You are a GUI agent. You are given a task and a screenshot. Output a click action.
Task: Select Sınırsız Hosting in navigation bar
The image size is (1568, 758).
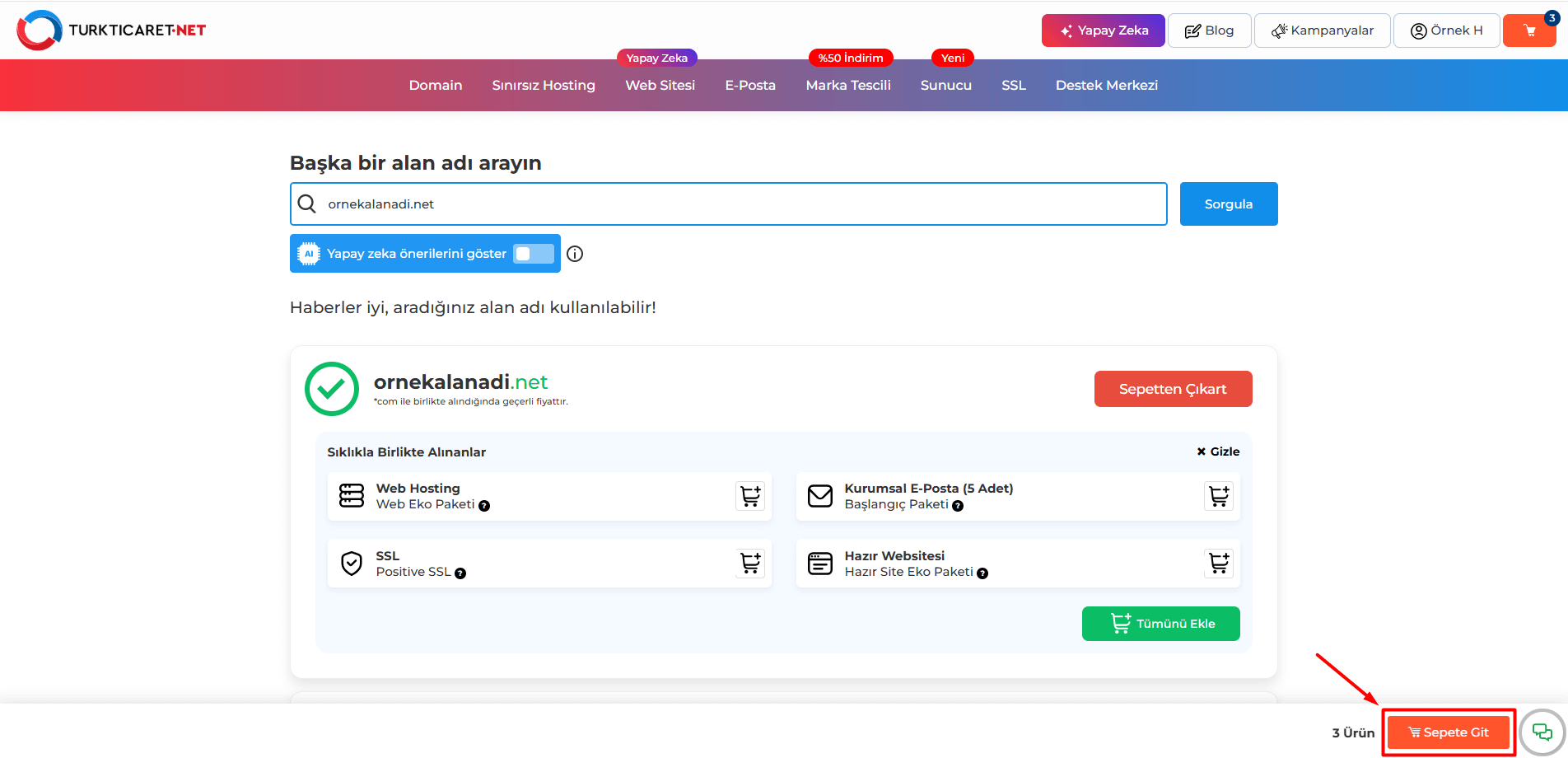pos(544,85)
